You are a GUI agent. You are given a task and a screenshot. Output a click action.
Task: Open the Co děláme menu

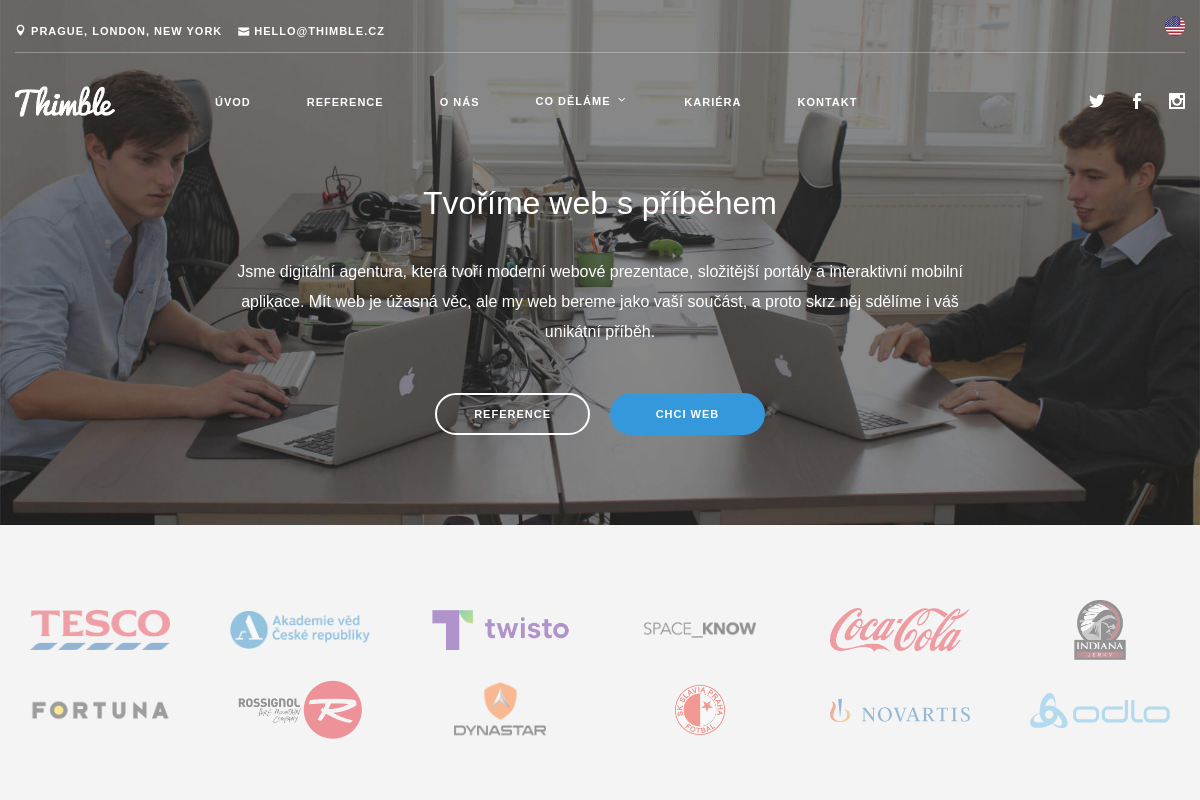(573, 101)
